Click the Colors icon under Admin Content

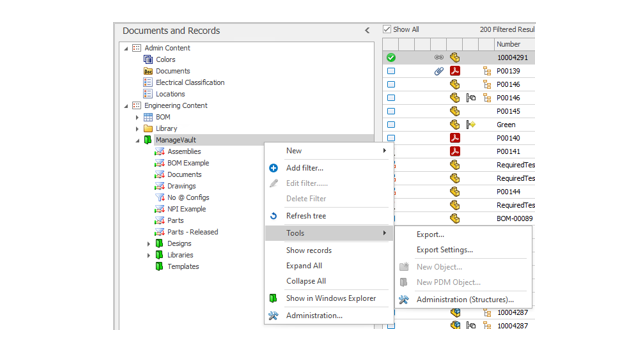pyautogui.click(x=148, y=59)
